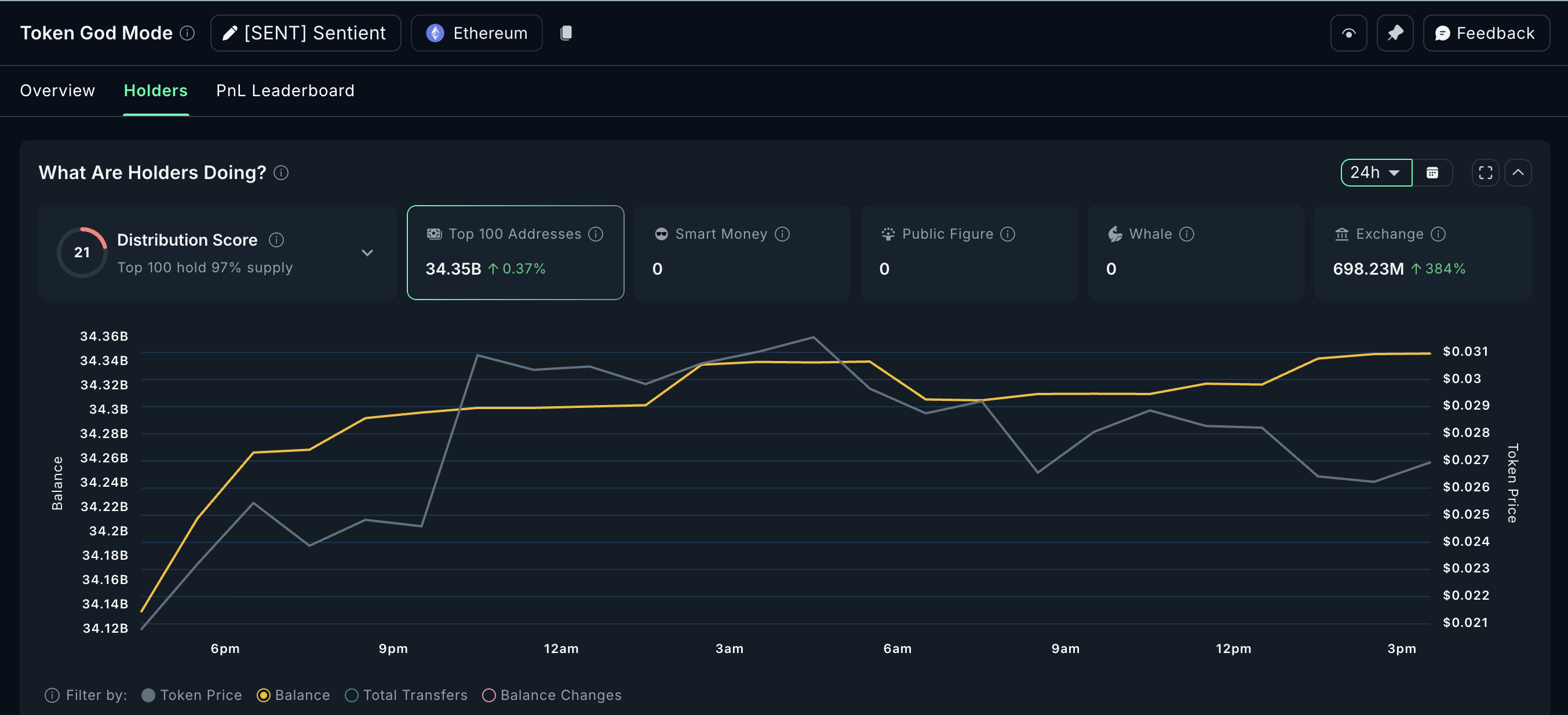Click info icon next to Distribution Score
The width and height of the screenshot is (1568, 715).
(x=276, y=240)
